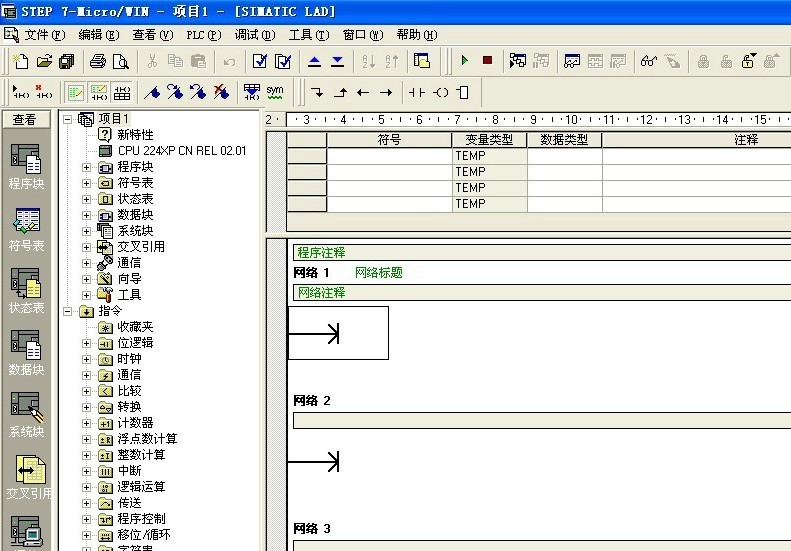Screen dimensions: 791x551
Task: Expand the 计数器 instruction folder
Action: [86, 423]
